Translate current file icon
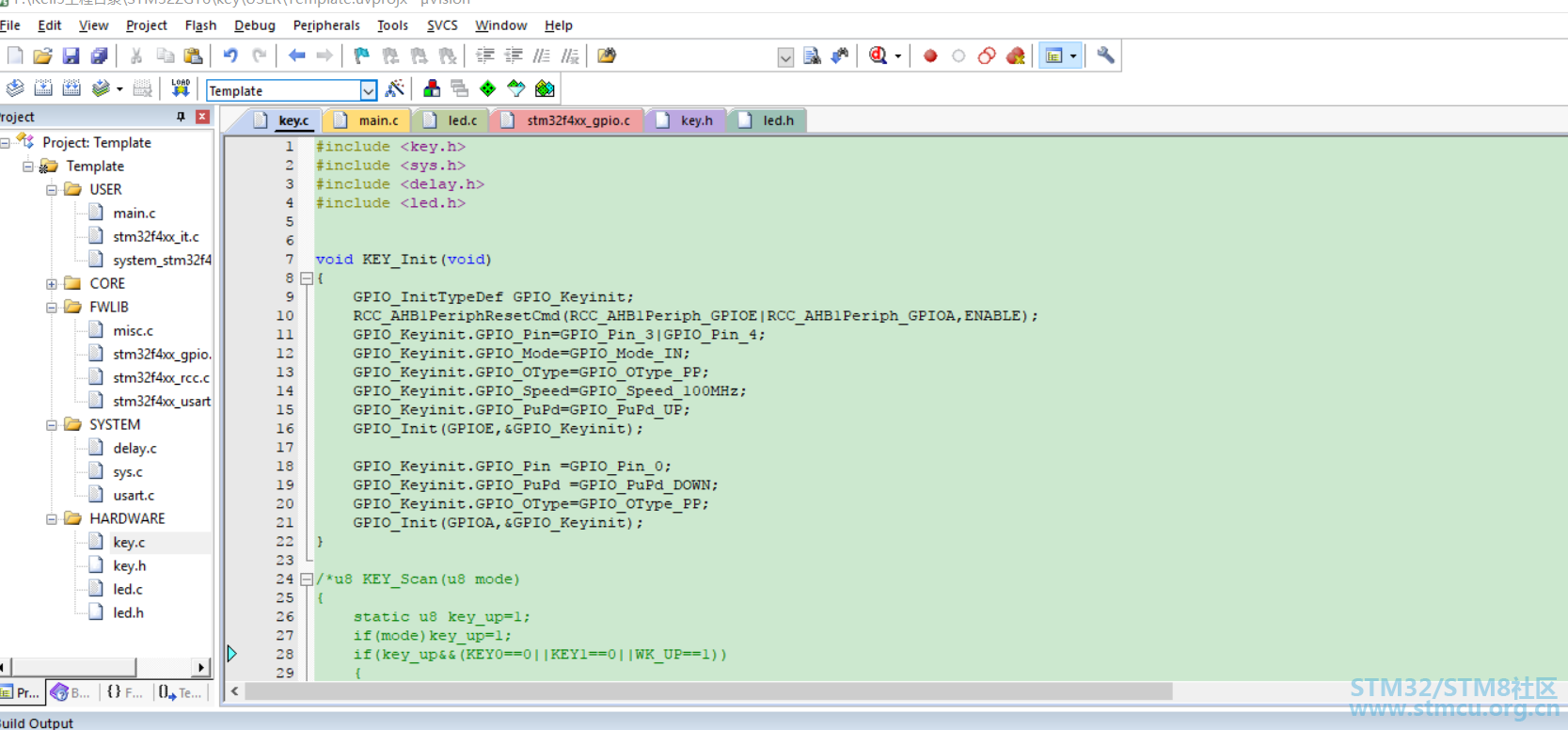The image size is (1568, 730). pos(15,89)
